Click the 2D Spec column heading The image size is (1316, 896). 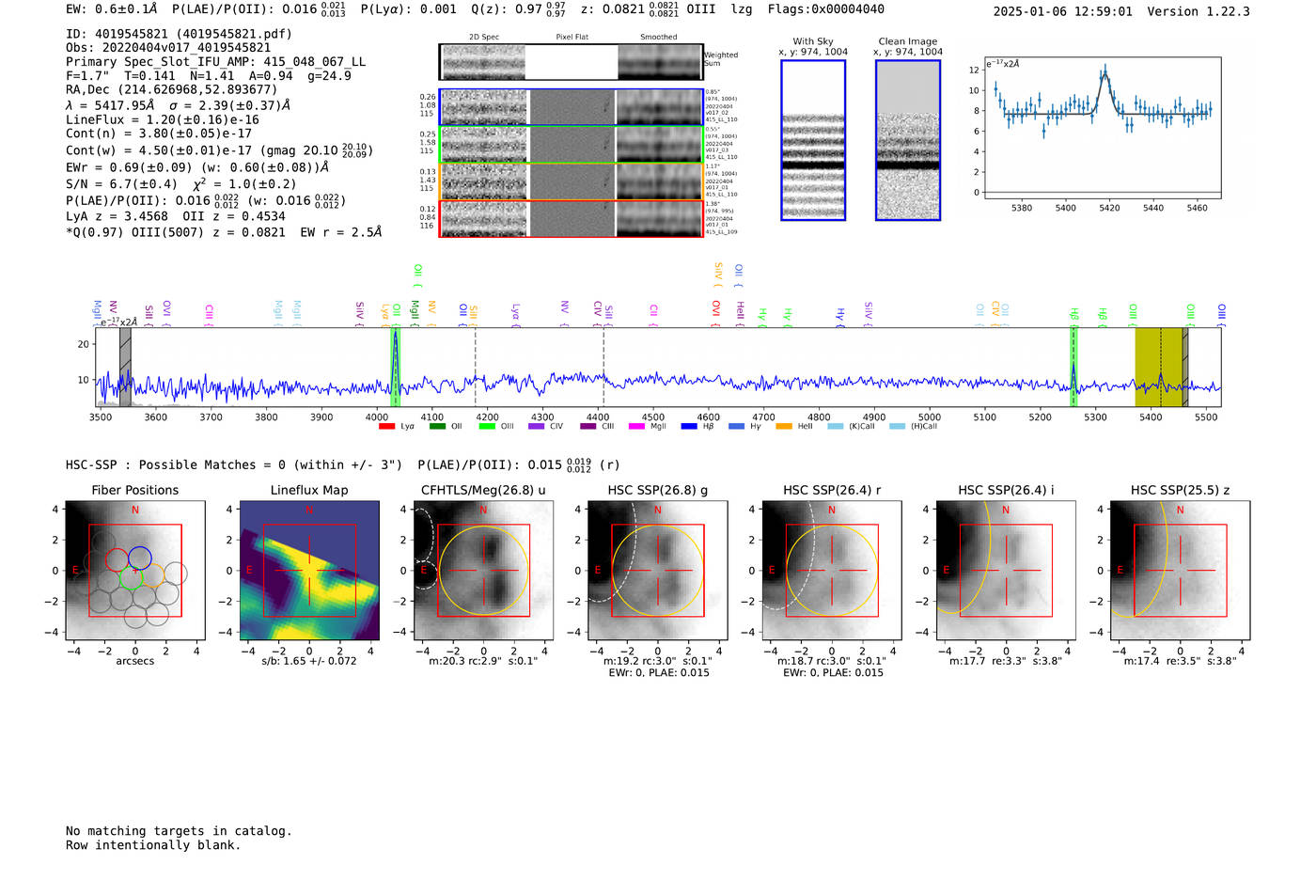tap(484, 38)
